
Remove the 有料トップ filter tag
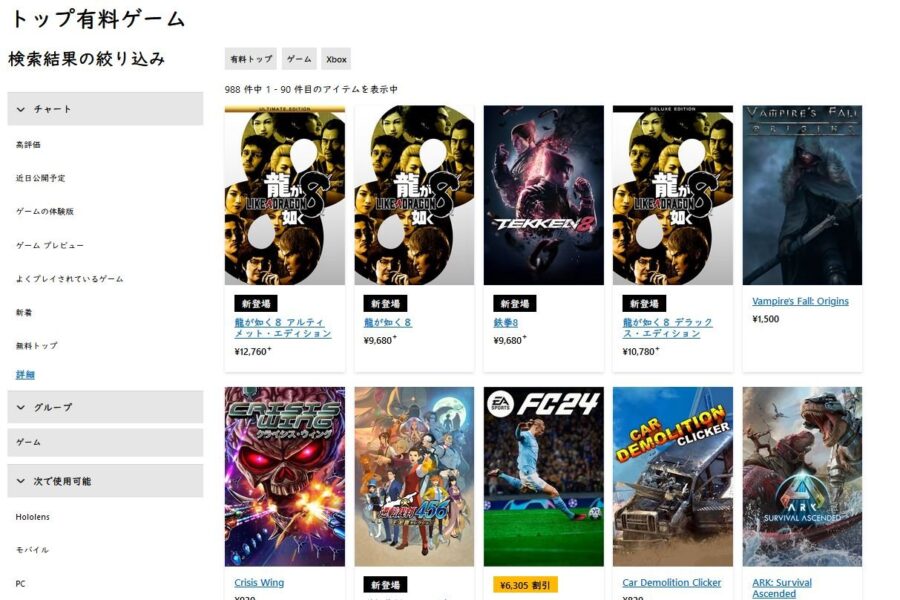(251, 59)
